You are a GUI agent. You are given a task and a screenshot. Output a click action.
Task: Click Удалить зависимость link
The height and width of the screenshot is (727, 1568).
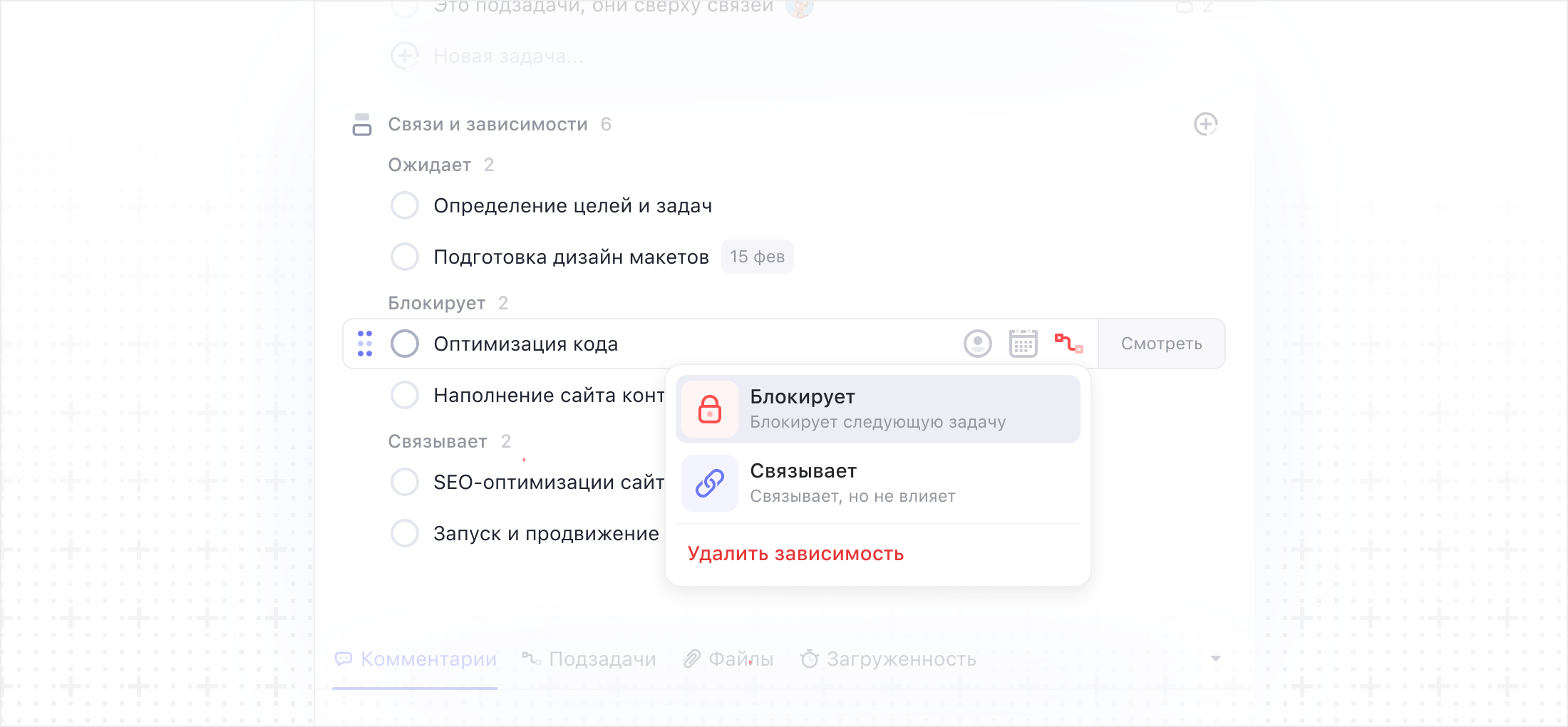click(x=795, y=554)
